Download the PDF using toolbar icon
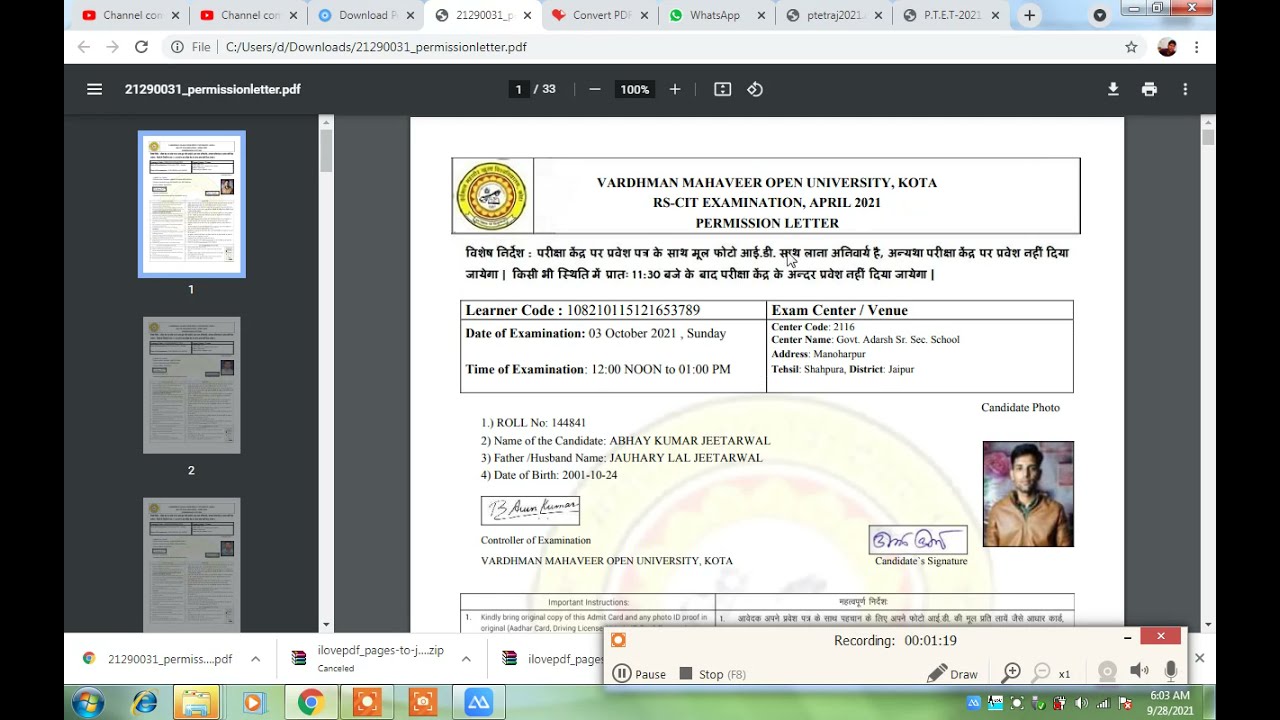This screenshot has height=720, width=1280. pos(1113,89)
